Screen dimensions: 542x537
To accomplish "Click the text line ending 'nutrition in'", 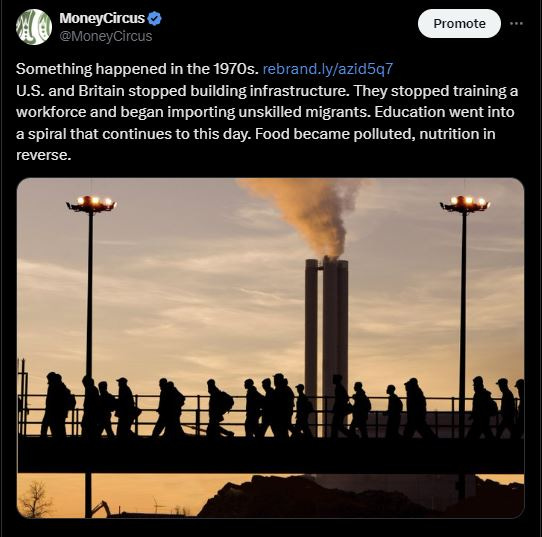I will coord(256,134).
